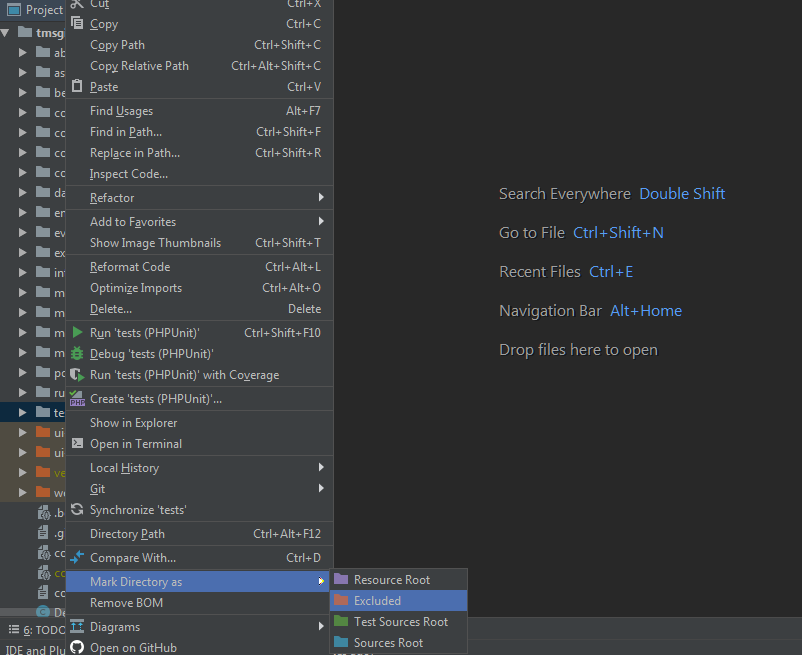The width and height of the screenshot is (802, 655).
Task: Click the Debug tests bug icon
Action: tap(77, 353)
